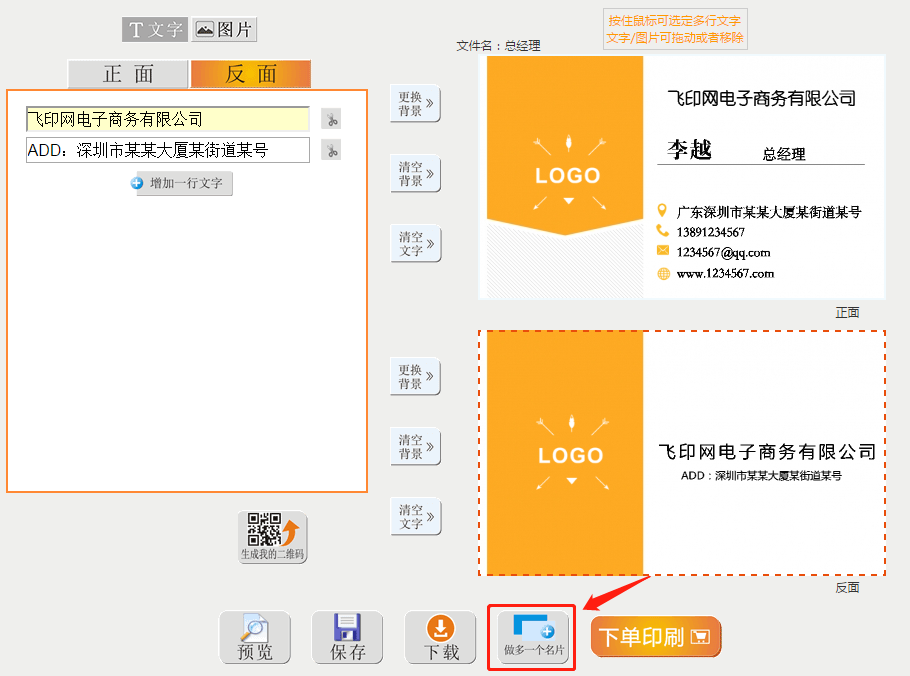Click the 下单印刷 order print button
Viewport: 910px width, 676px height.
point(656,637)
